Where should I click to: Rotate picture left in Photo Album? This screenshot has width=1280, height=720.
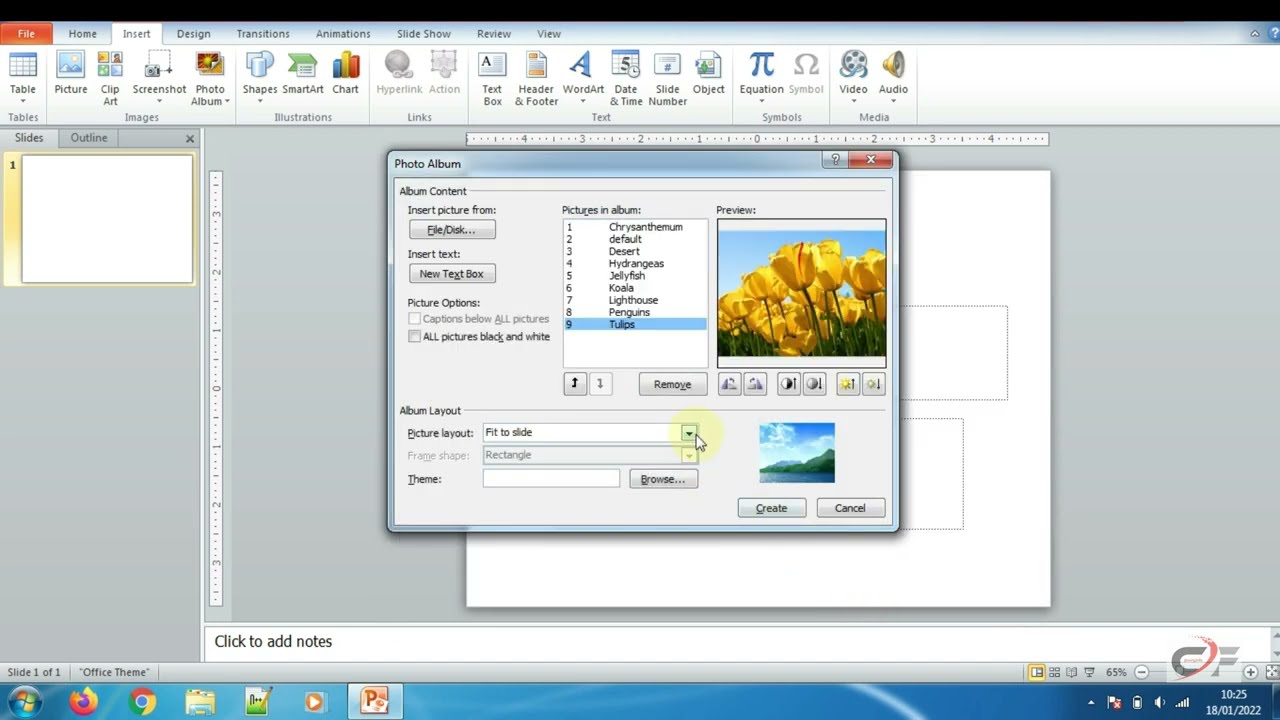click(x=729, y=384)
